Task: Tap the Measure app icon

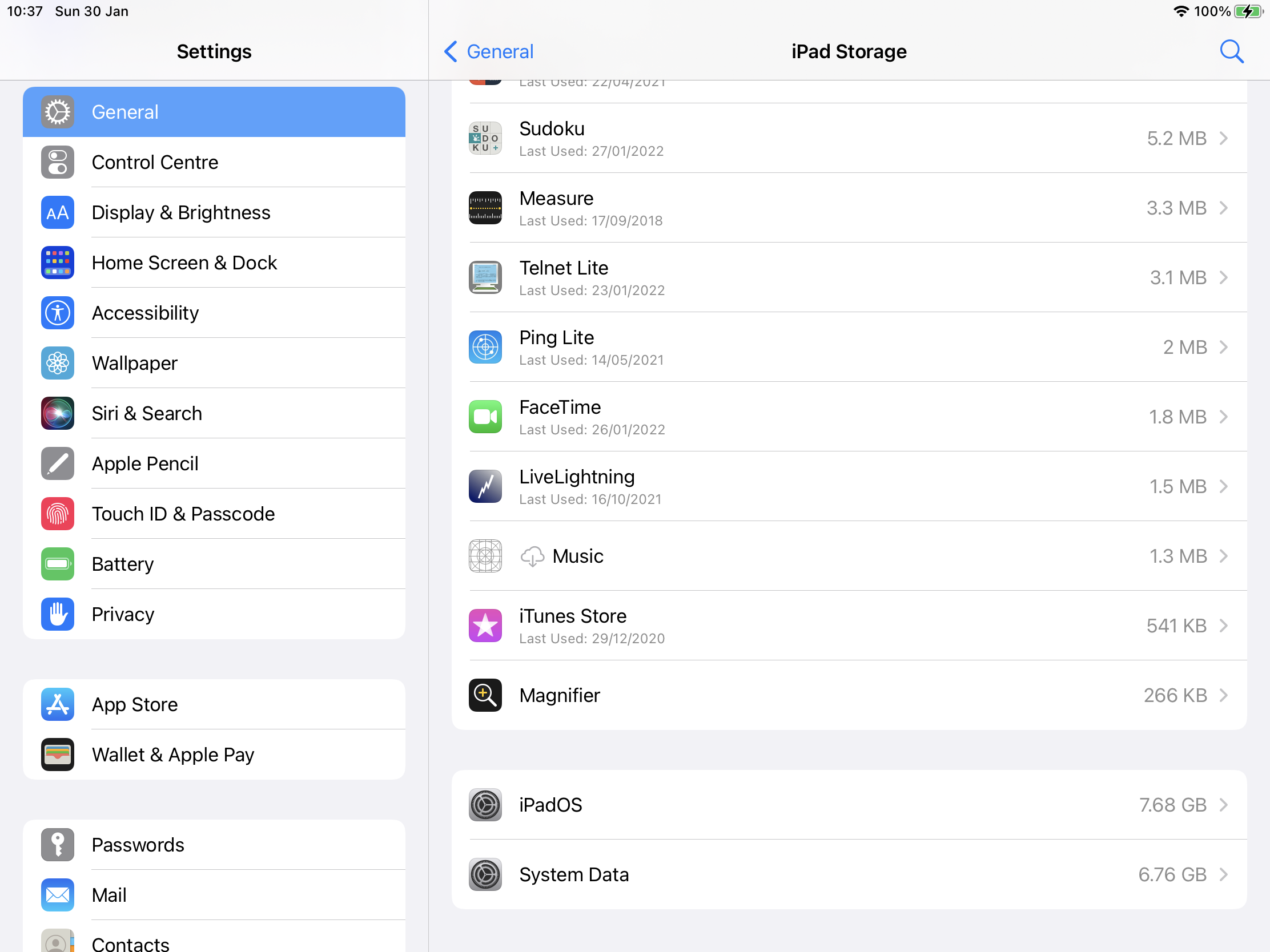Action: [x=485, y=208]
